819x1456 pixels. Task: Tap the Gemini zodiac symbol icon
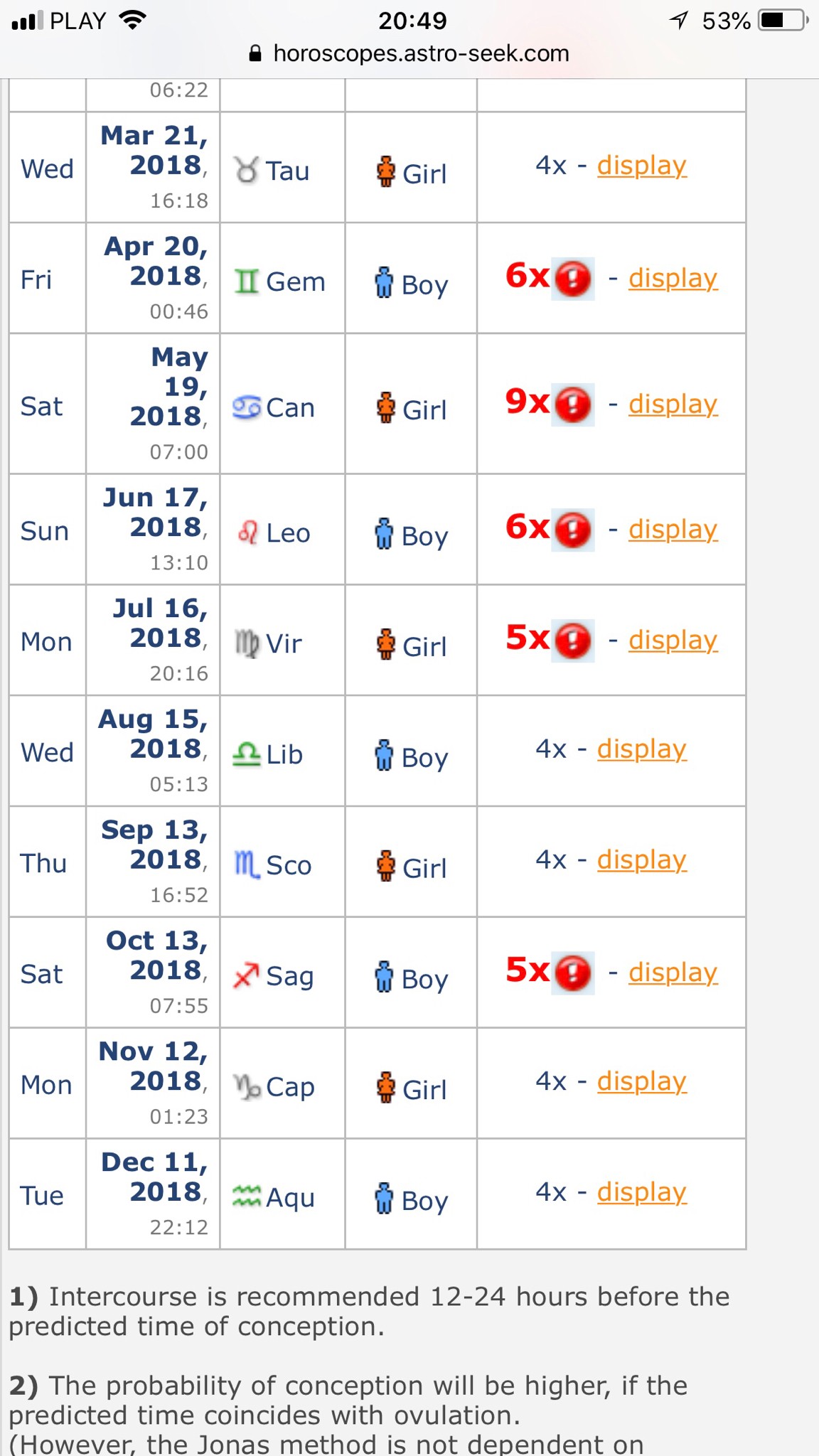pos(247,282)
